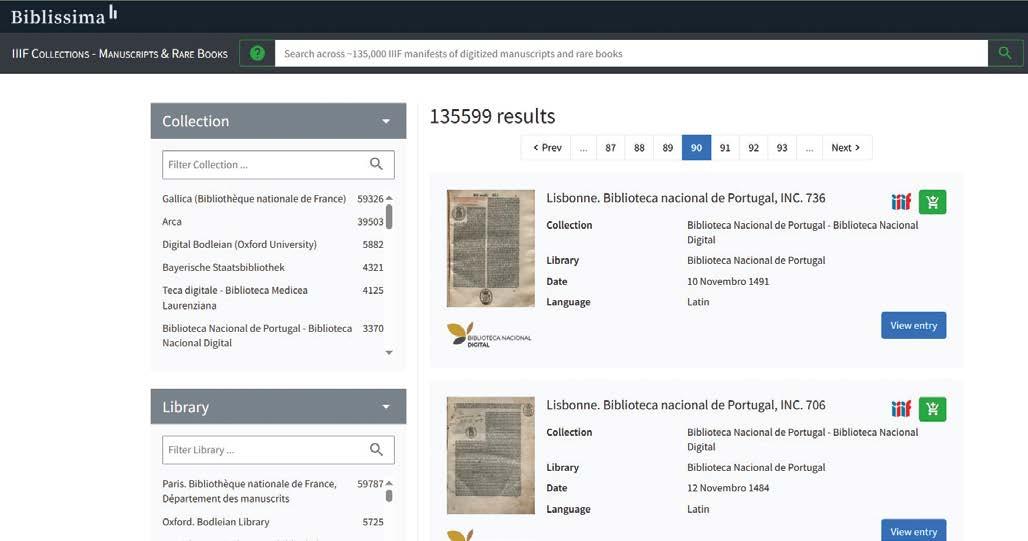Click the 135599 results heading
Viewport: 1028px width, 541px height.
pyautogui.click(x=492, y=116)
